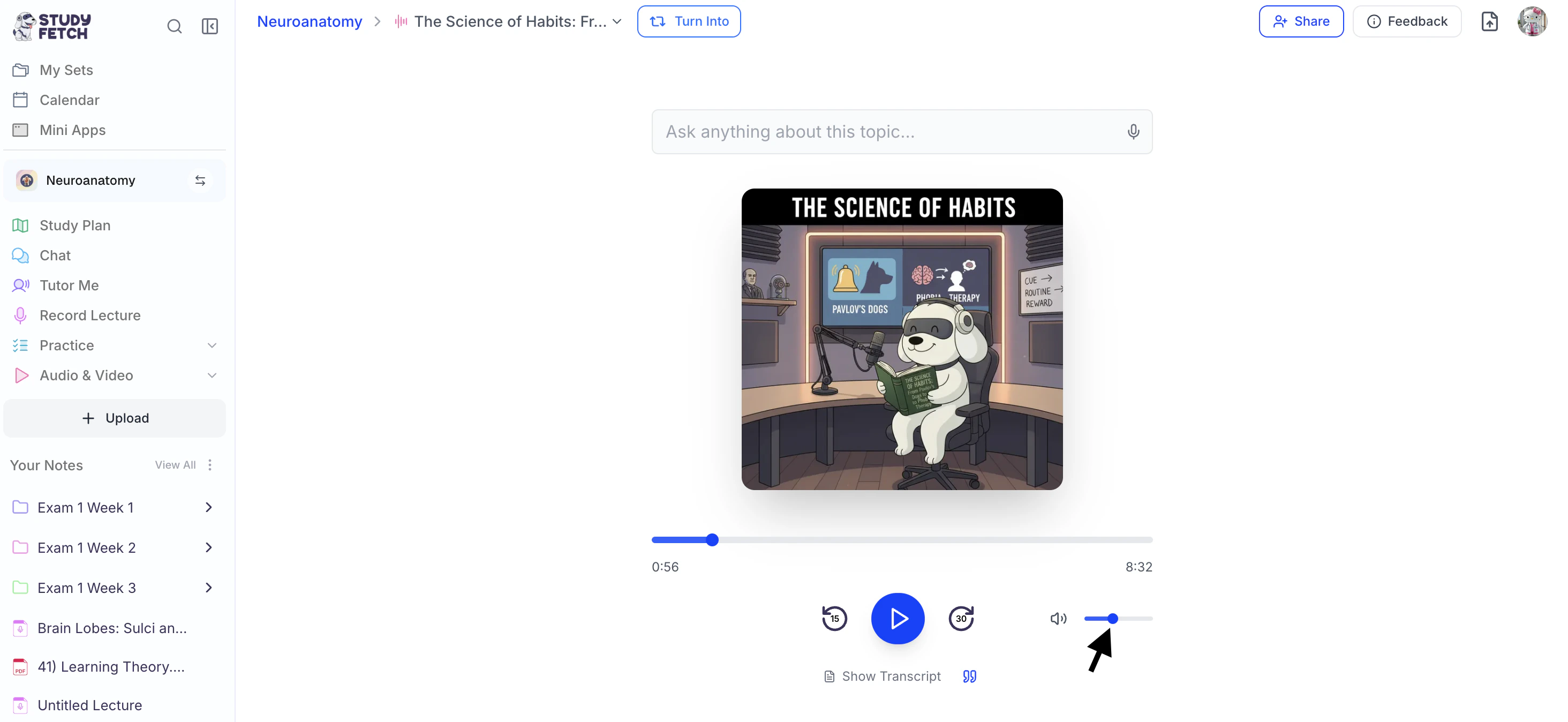Screen dimensions: 1568x722
Task: Open Calendar from the sidebar
Action: (x=69, y=100)
